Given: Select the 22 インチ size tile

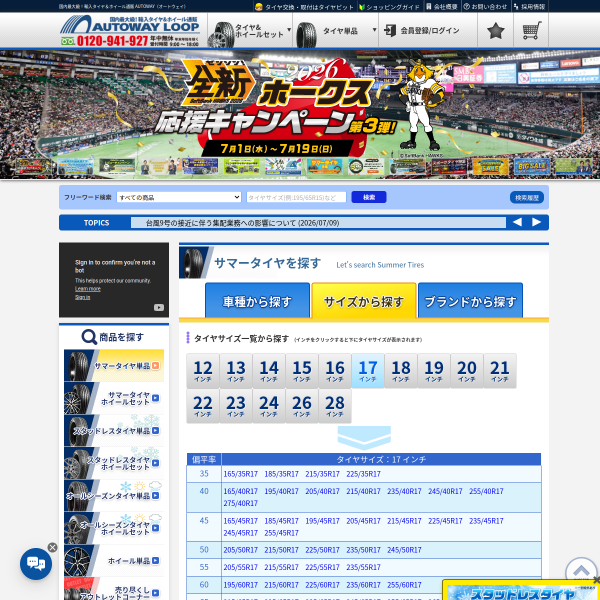Looking at the screenshot, I should (203, 406).
